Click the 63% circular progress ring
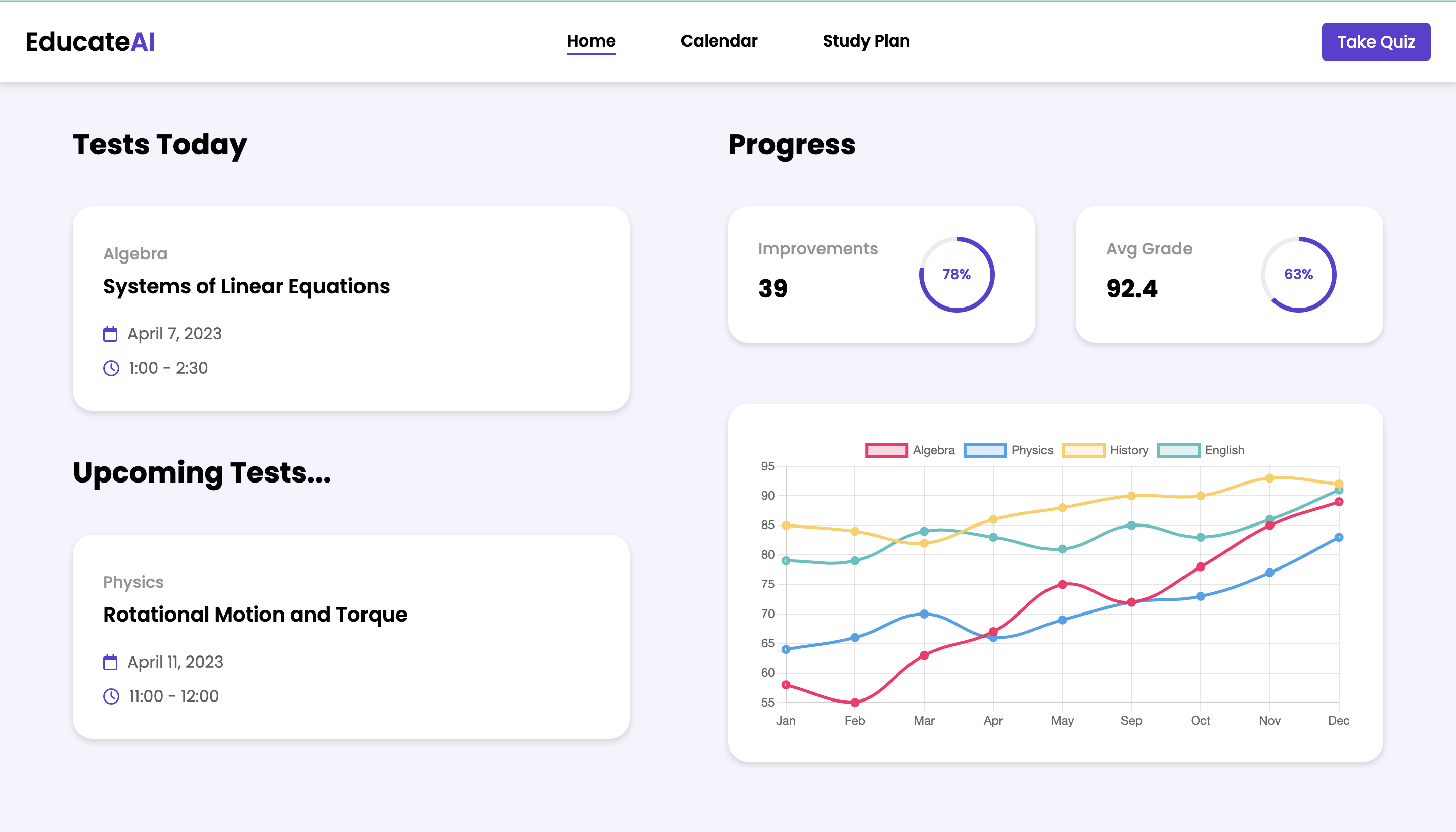The image size is (1456, 832). click(1298, 274)
